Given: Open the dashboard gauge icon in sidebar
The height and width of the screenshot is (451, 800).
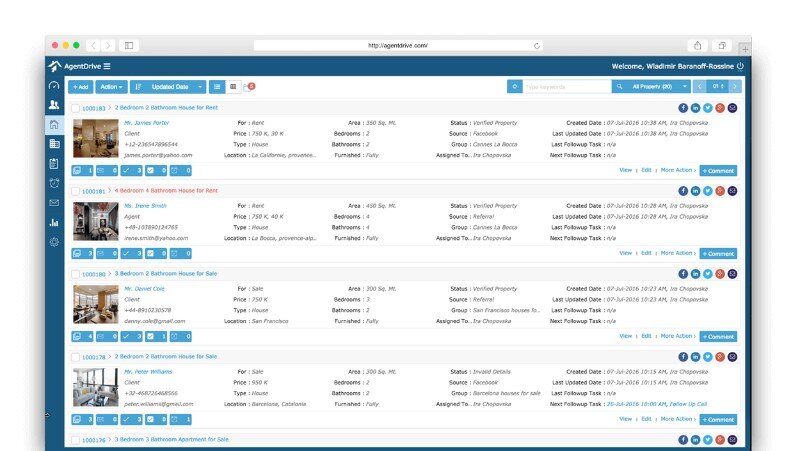Looking at the screenshot, I should [x=54, y=86].
